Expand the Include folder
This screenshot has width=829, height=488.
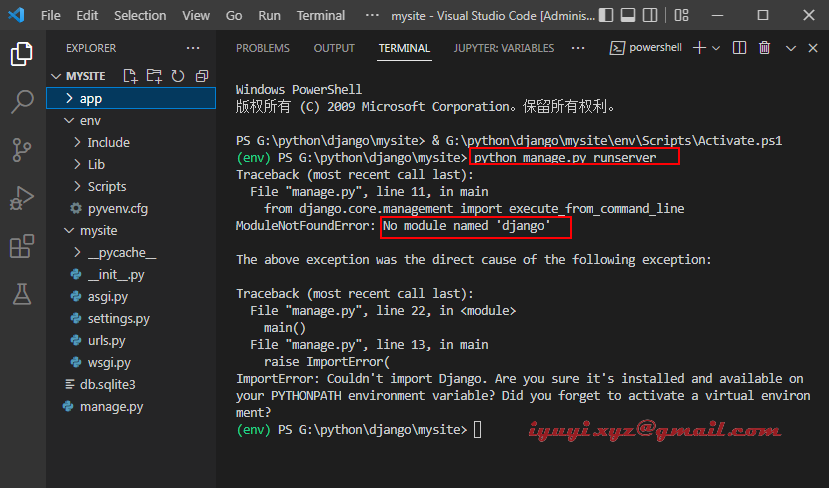pyautogui.click(x=108, y=142)
